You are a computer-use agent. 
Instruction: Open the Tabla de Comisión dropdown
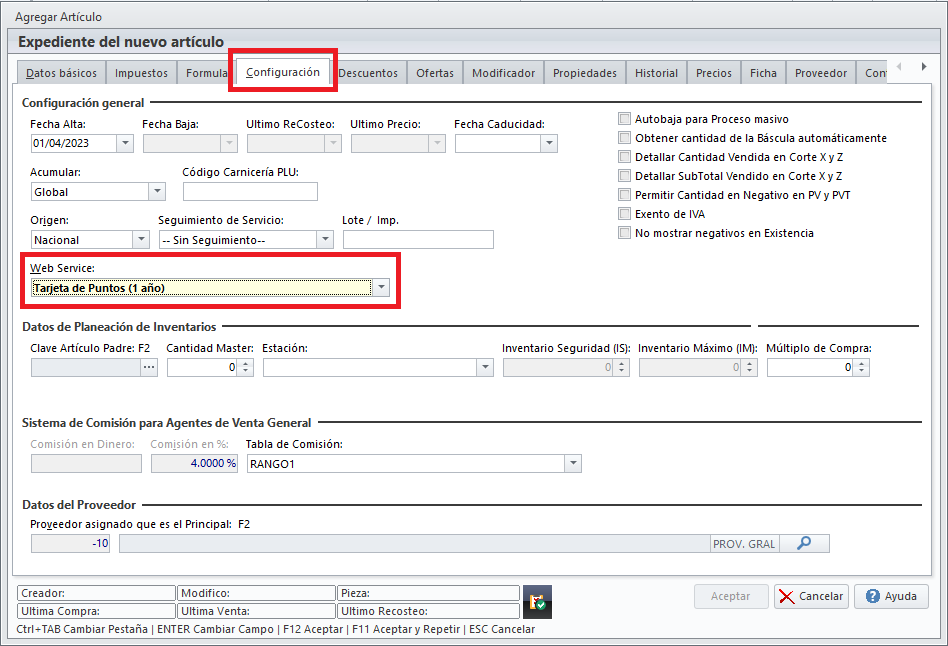(572, 464)
